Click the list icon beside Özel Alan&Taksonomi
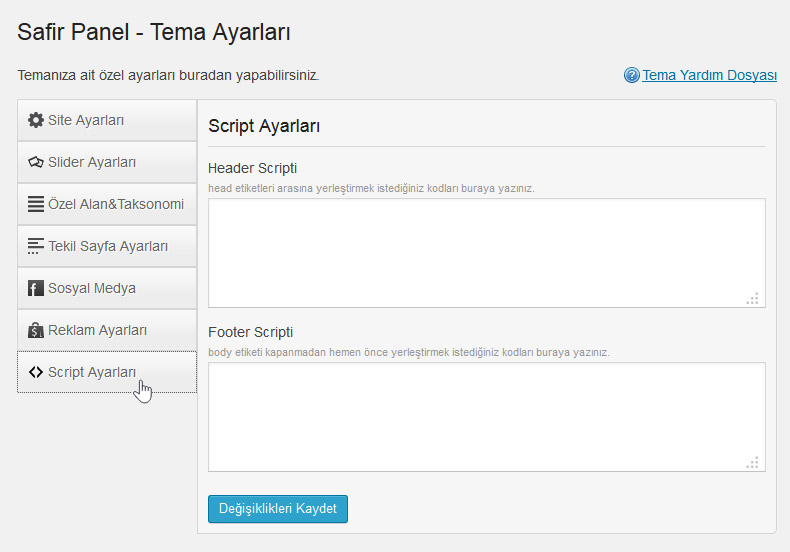This screenshot has height=552, width=790. click(x=36, y=204)
